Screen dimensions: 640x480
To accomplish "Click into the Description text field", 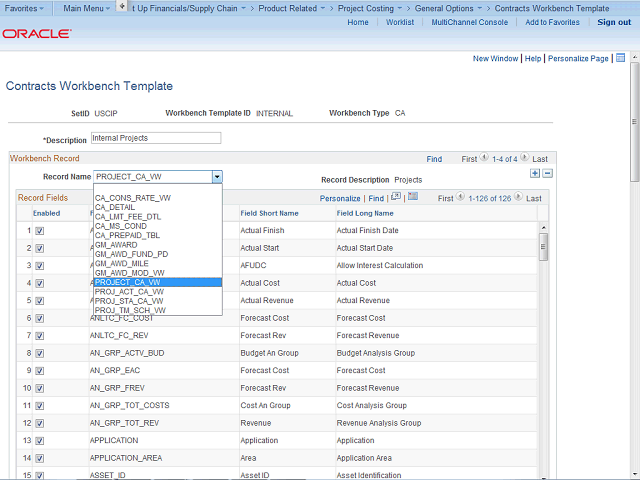I will (x=155, y=138).
